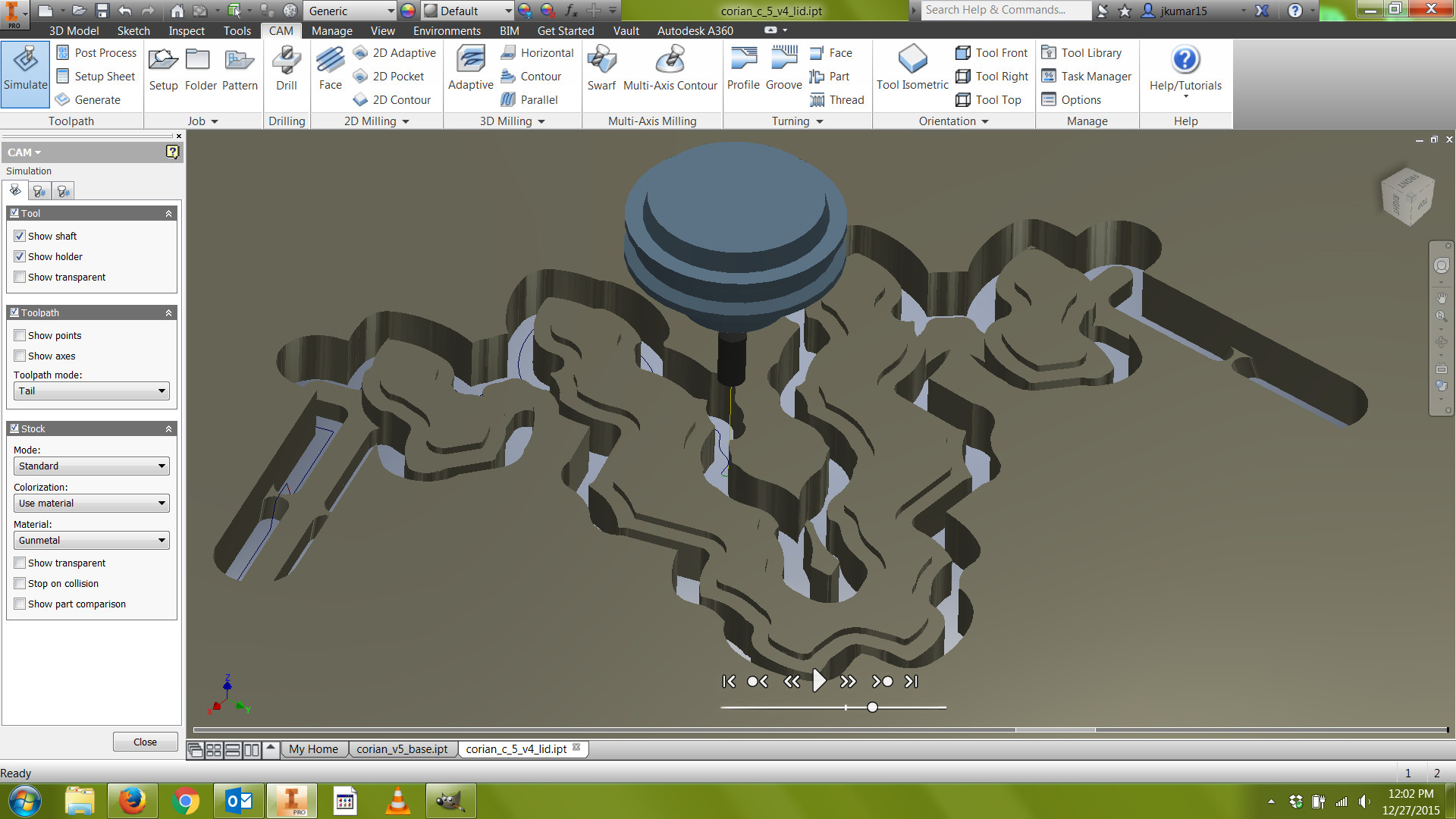Enable Show points
1456x819 pixels.
(x=20, y=335)
